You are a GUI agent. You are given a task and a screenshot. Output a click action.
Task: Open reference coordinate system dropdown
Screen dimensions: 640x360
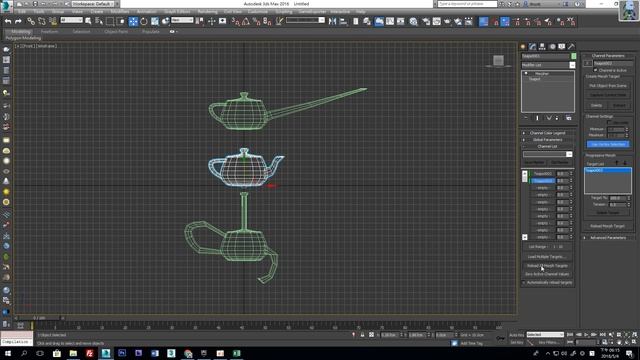(x=181, y=20)
